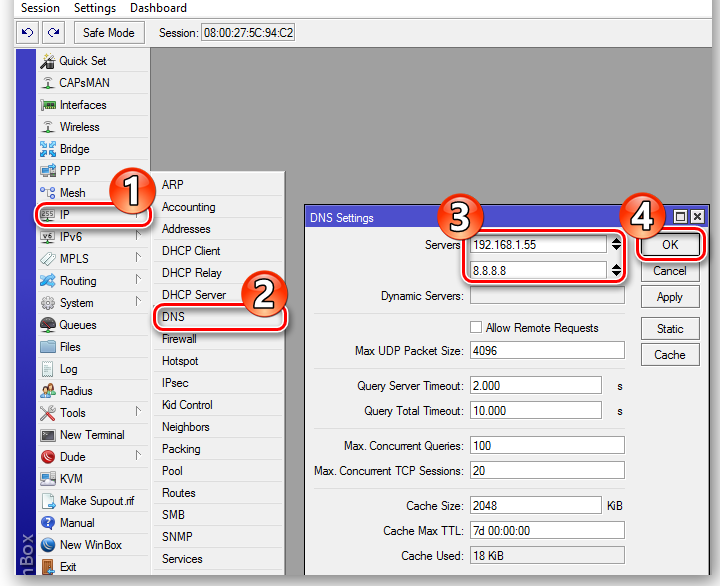The image size is (720, 586).
Task: Click the Max. Concurrent Queries field
Action: coord(547,445)
